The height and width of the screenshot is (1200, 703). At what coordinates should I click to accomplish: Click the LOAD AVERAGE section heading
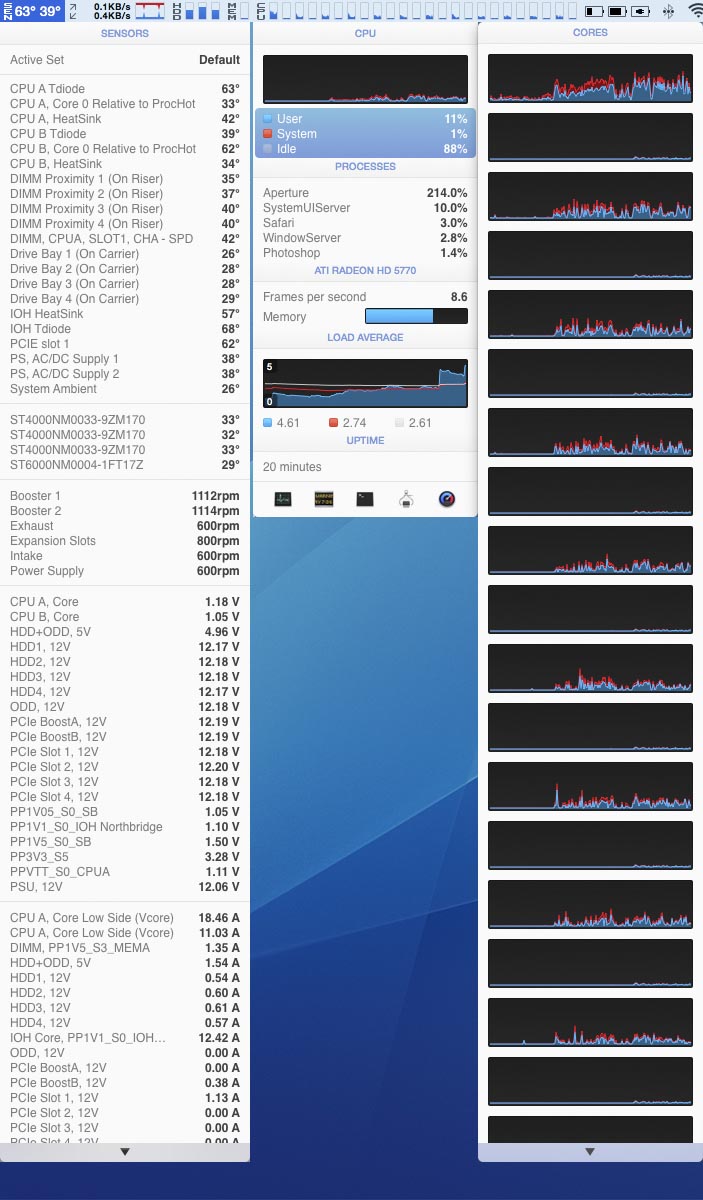pos(365,337)
